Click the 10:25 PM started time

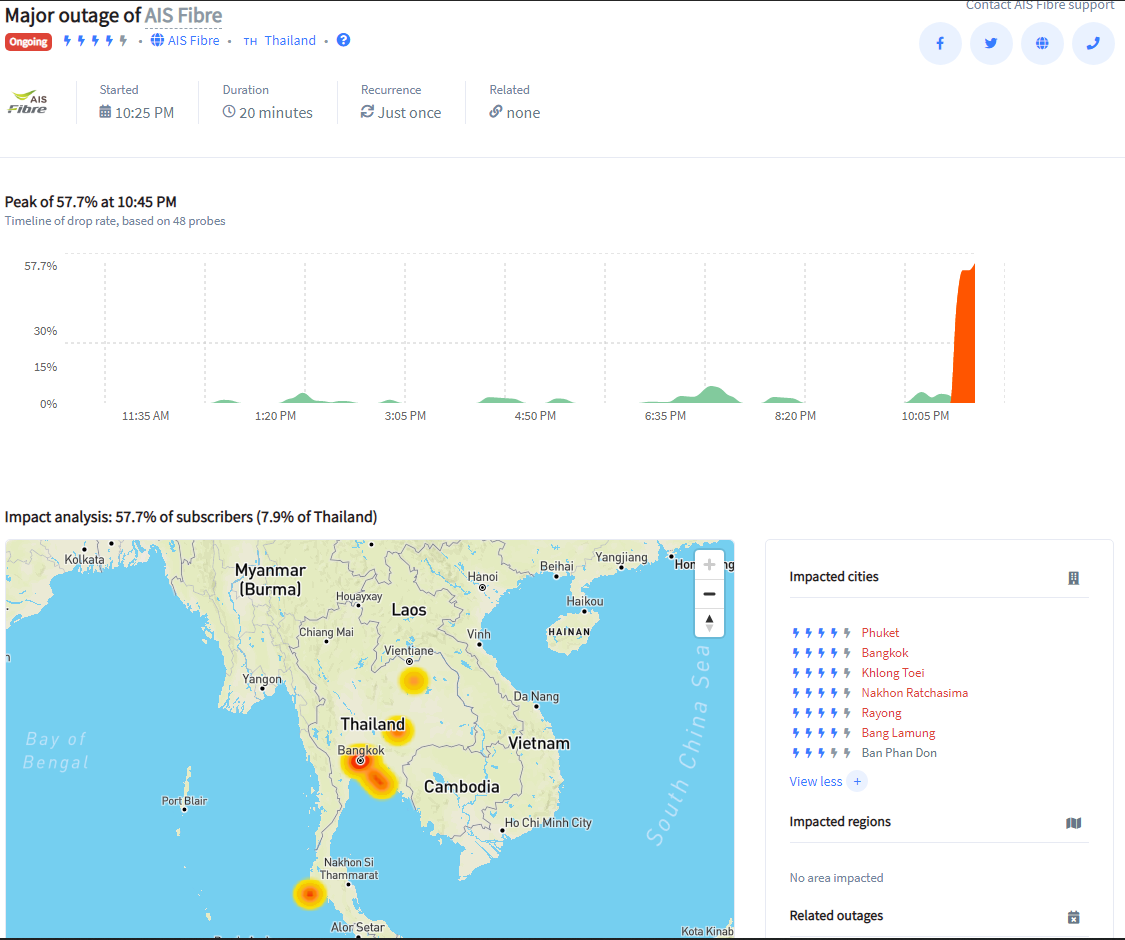tap(144, 113)
